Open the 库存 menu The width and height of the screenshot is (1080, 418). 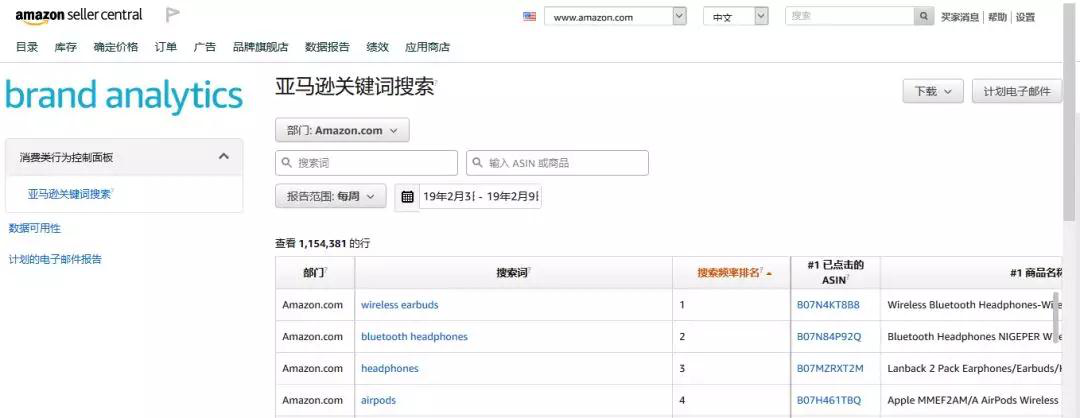pos(65,47)
